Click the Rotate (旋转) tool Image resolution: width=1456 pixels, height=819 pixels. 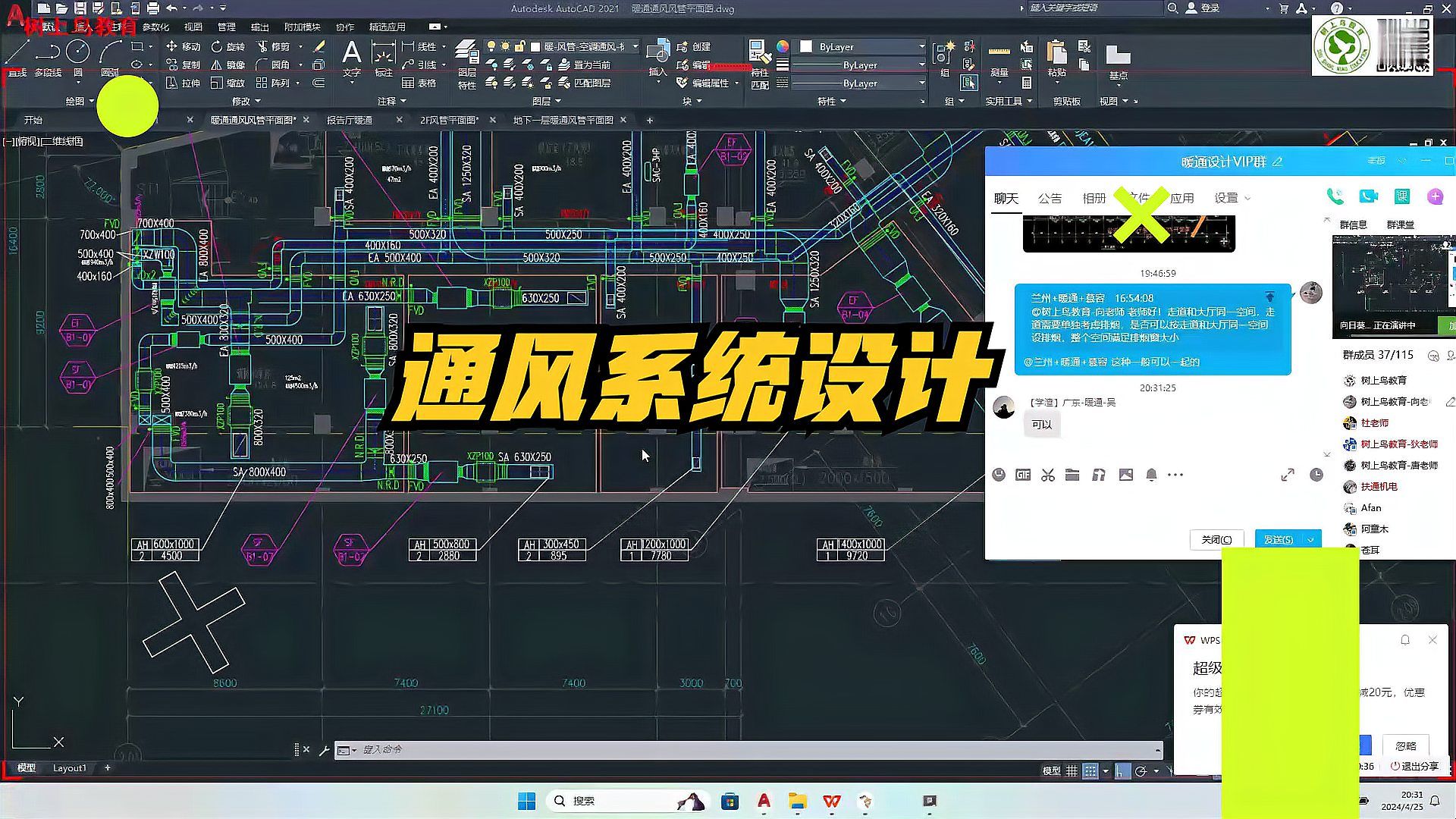[228, 46]
